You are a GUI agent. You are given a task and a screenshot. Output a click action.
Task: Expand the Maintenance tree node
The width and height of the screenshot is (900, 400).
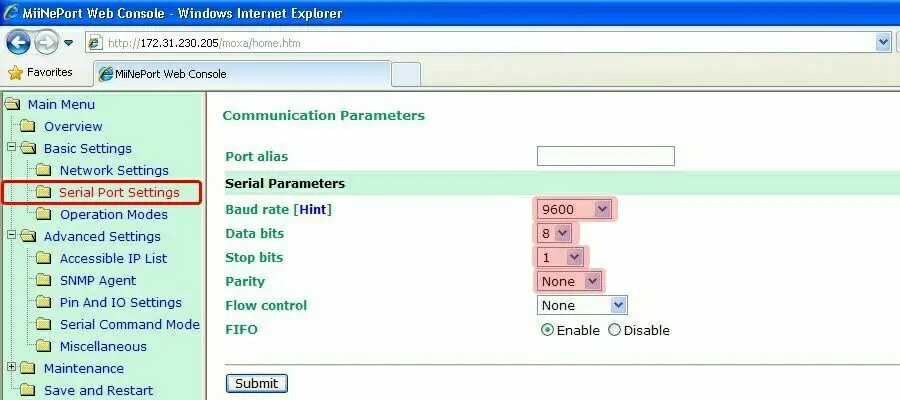click(12, 367)
